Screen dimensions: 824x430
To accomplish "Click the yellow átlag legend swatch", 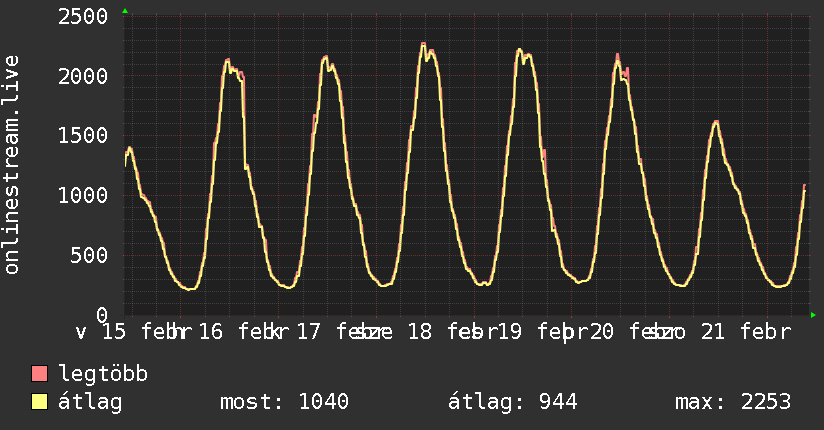I will pyautogui.click(x=40, y=402).
